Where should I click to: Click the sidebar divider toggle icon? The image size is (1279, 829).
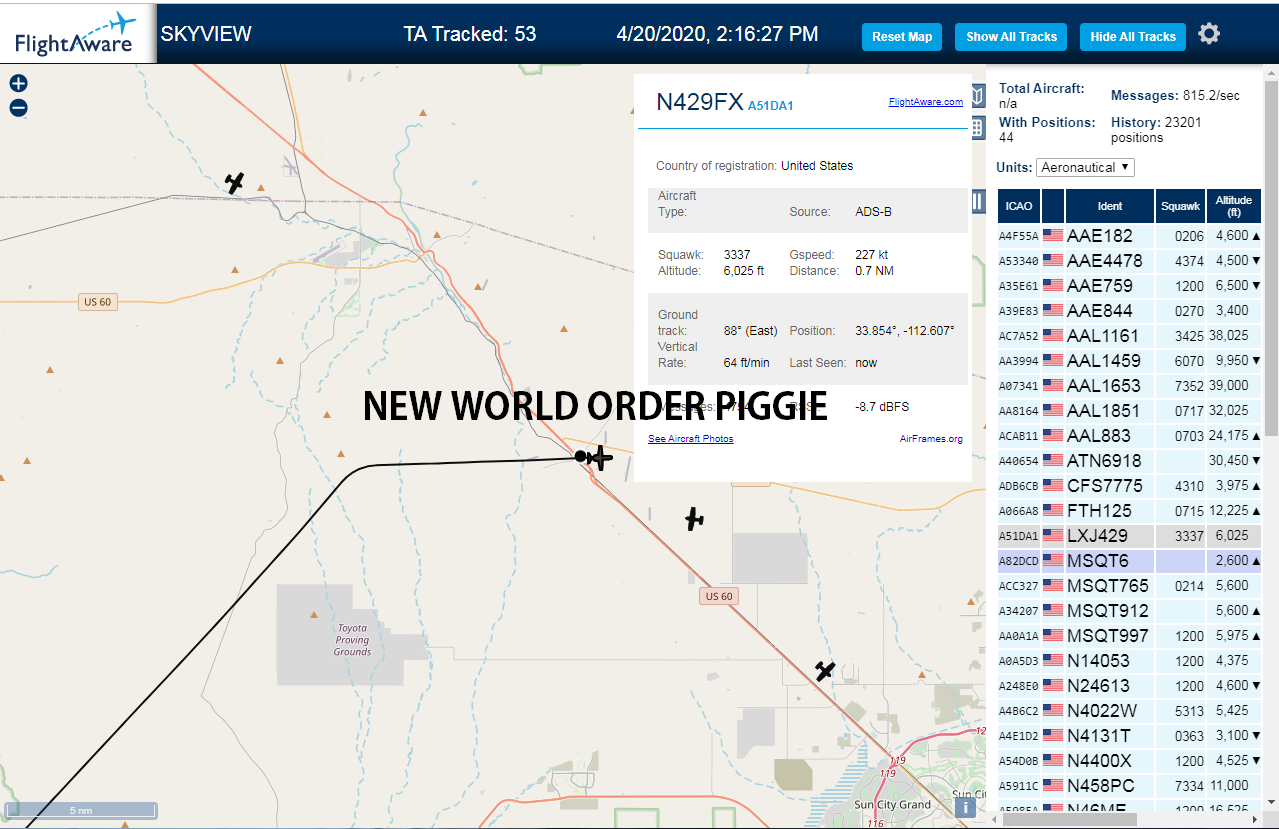pos(978,202)
